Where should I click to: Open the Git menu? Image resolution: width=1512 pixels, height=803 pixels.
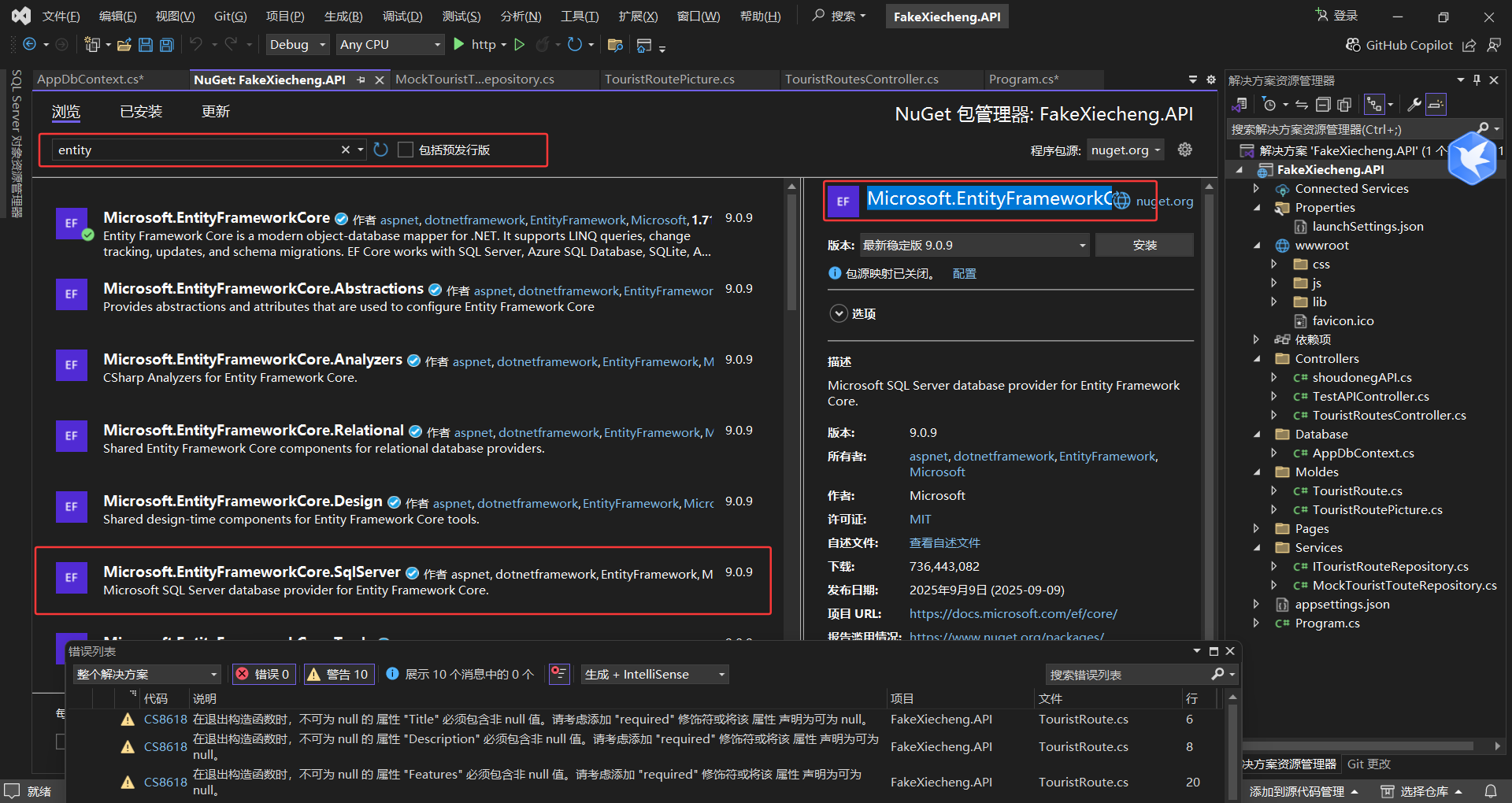230,16
